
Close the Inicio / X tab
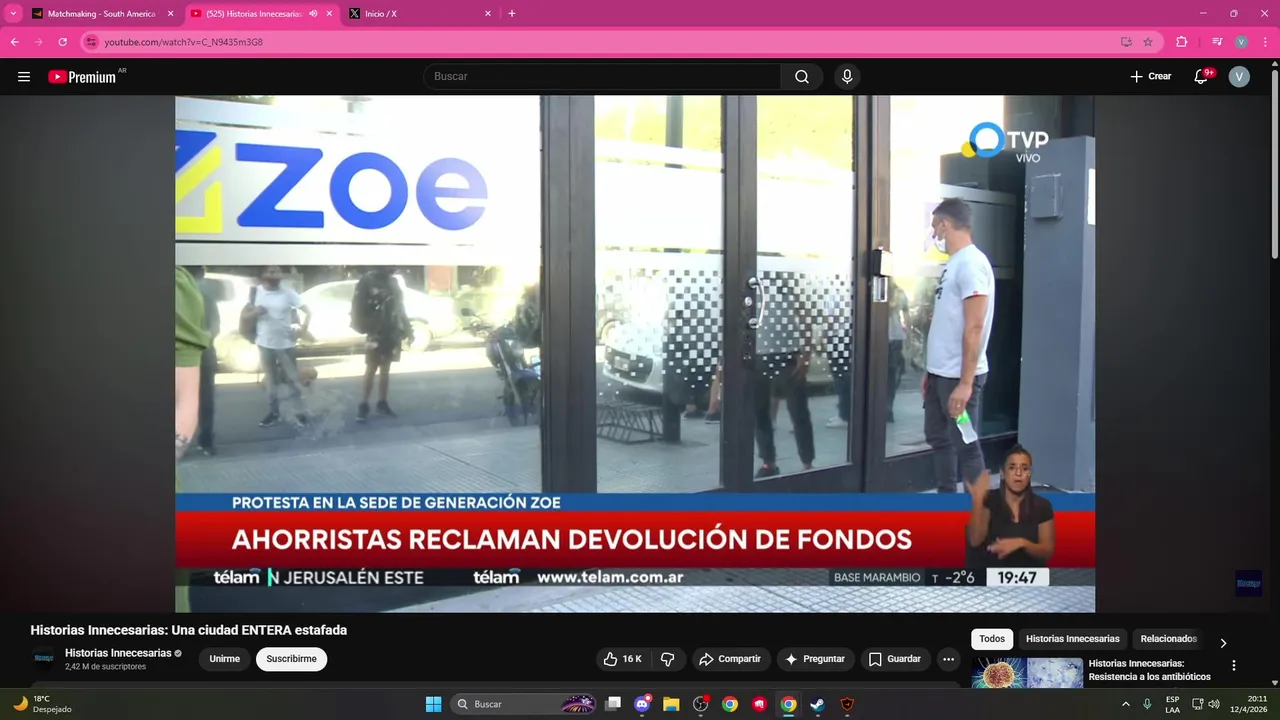(x=487, y=14)
